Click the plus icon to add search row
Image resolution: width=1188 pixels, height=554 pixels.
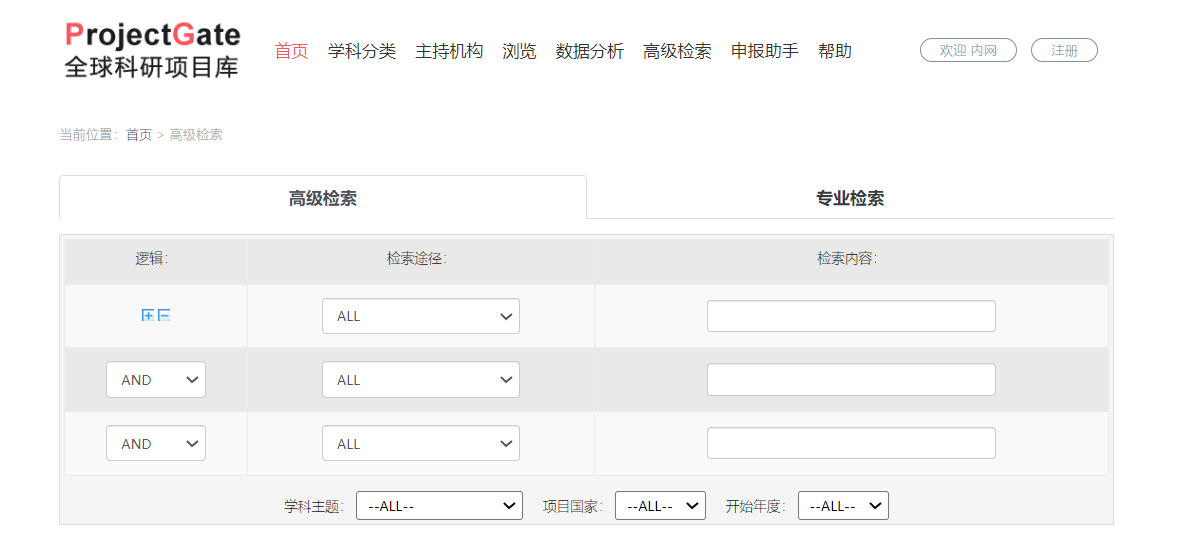(148, 316)
